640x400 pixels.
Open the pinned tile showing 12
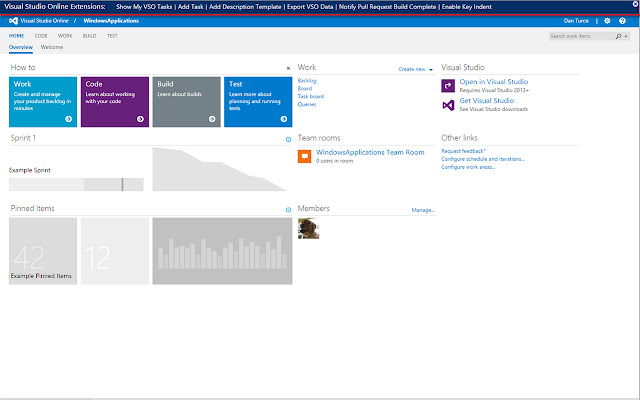click(x=115, y=251)
